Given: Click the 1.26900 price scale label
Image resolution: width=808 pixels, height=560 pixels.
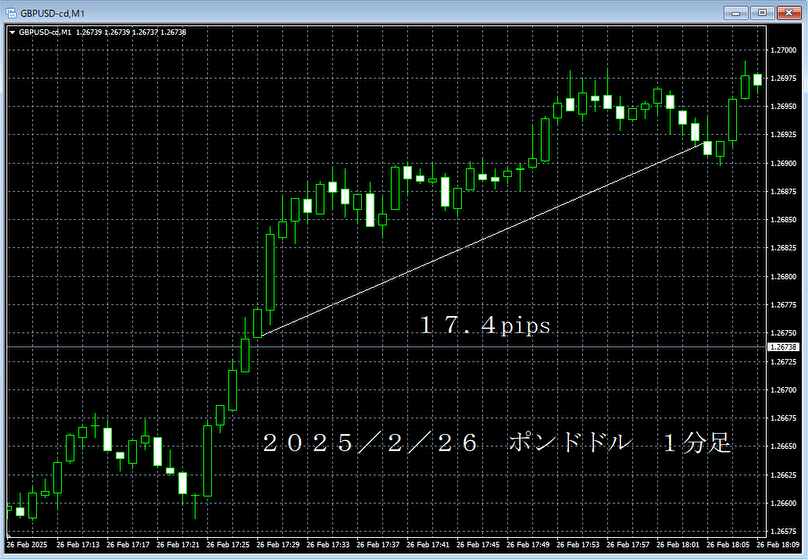Looking at the screenshot, I should tap(783, 163).
